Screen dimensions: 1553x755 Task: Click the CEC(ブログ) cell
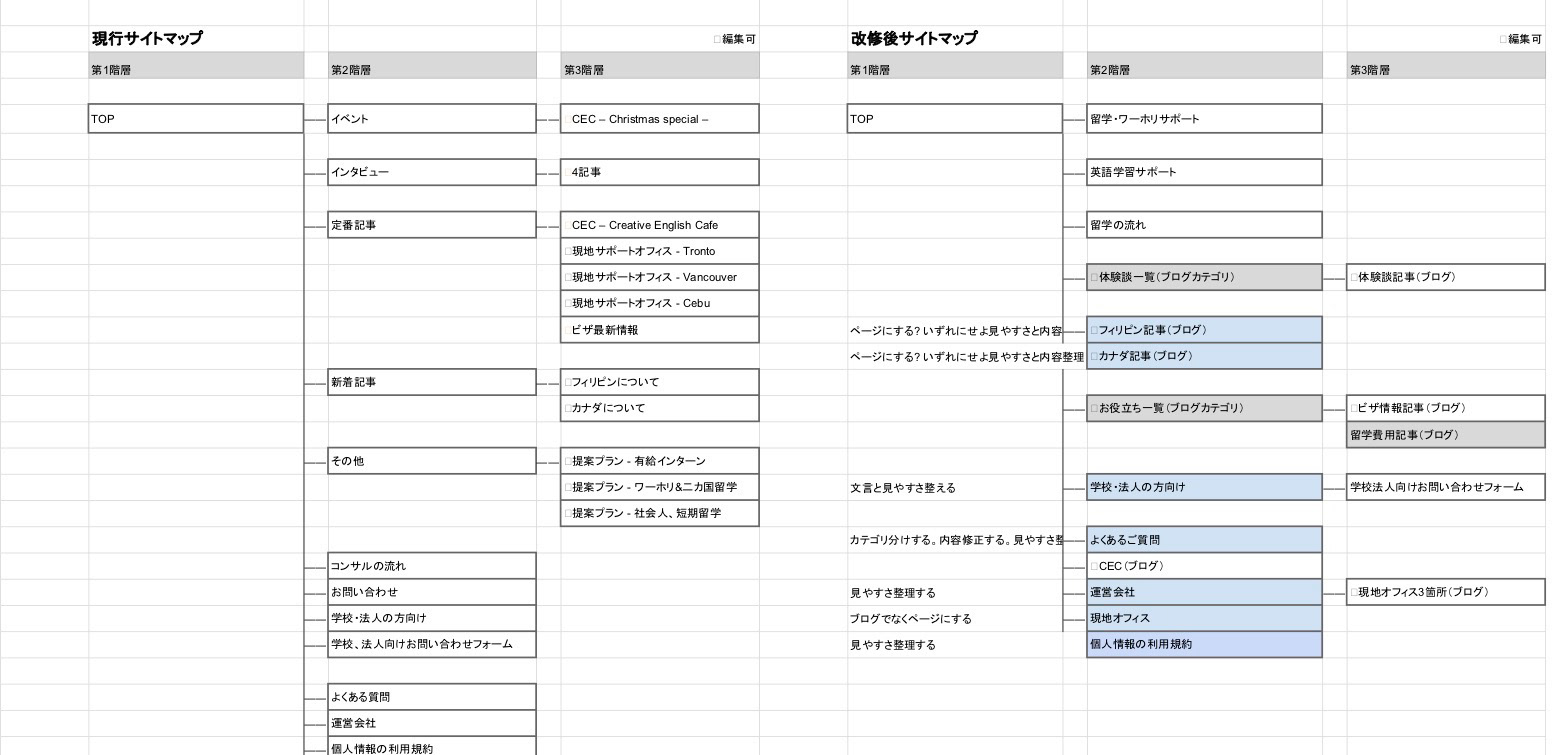tap(1204, 566)
